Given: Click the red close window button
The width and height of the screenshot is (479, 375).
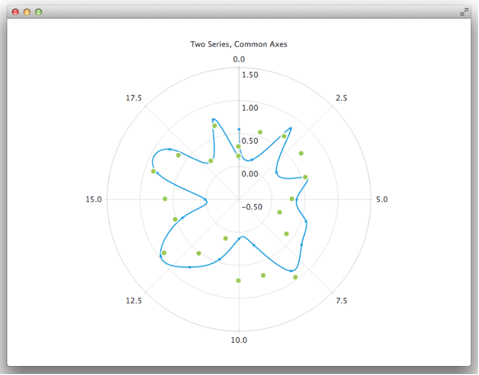Looking at the screenshot, I should [15, 12].
